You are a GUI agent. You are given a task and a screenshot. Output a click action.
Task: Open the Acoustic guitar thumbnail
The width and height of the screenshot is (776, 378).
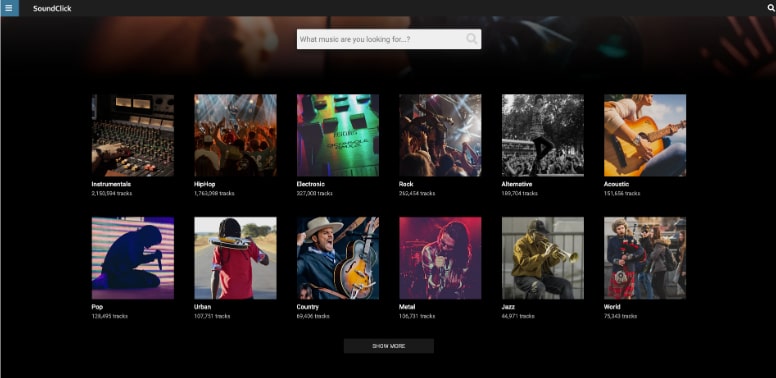pos(645,135)
